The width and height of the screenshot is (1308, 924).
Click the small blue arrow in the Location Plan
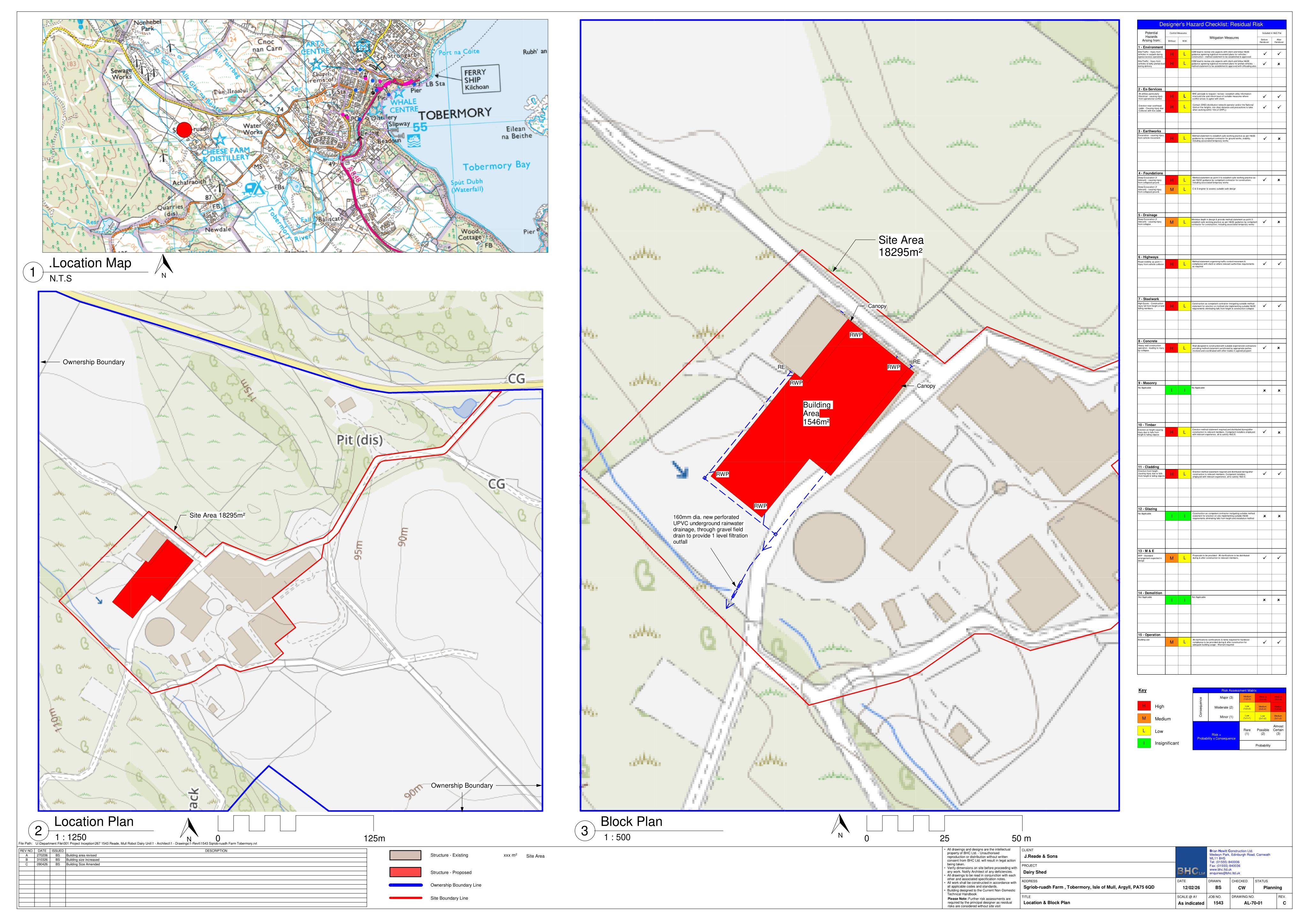[x=99, y=600]
